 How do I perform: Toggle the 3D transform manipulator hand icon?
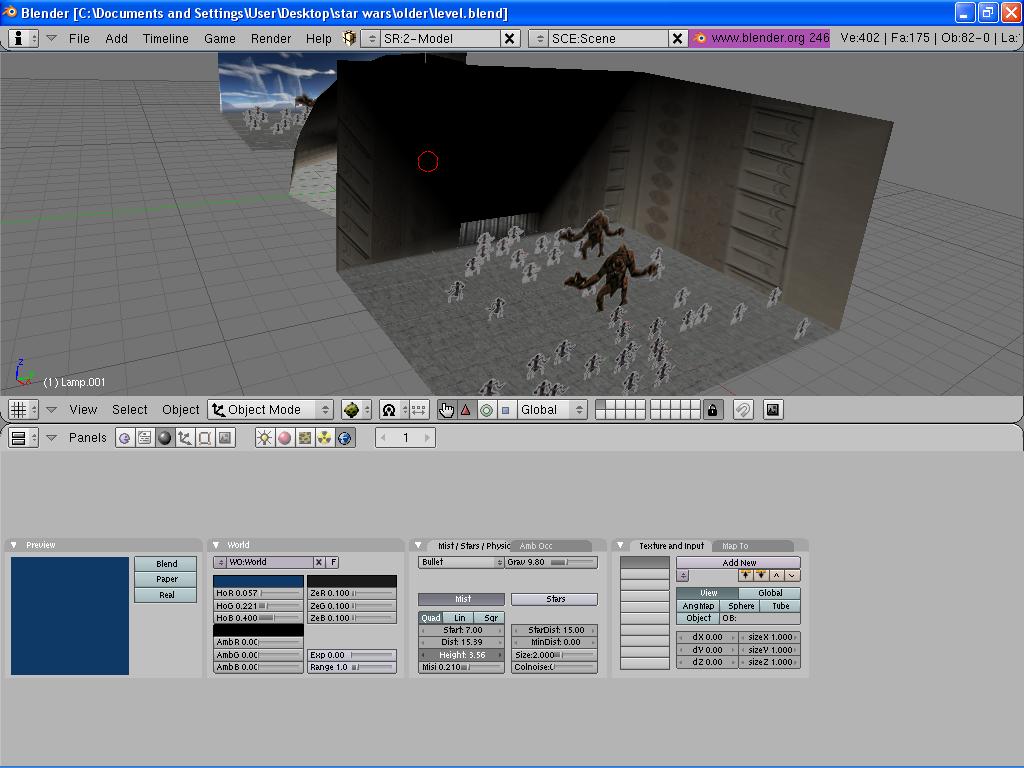pos(446,410)
